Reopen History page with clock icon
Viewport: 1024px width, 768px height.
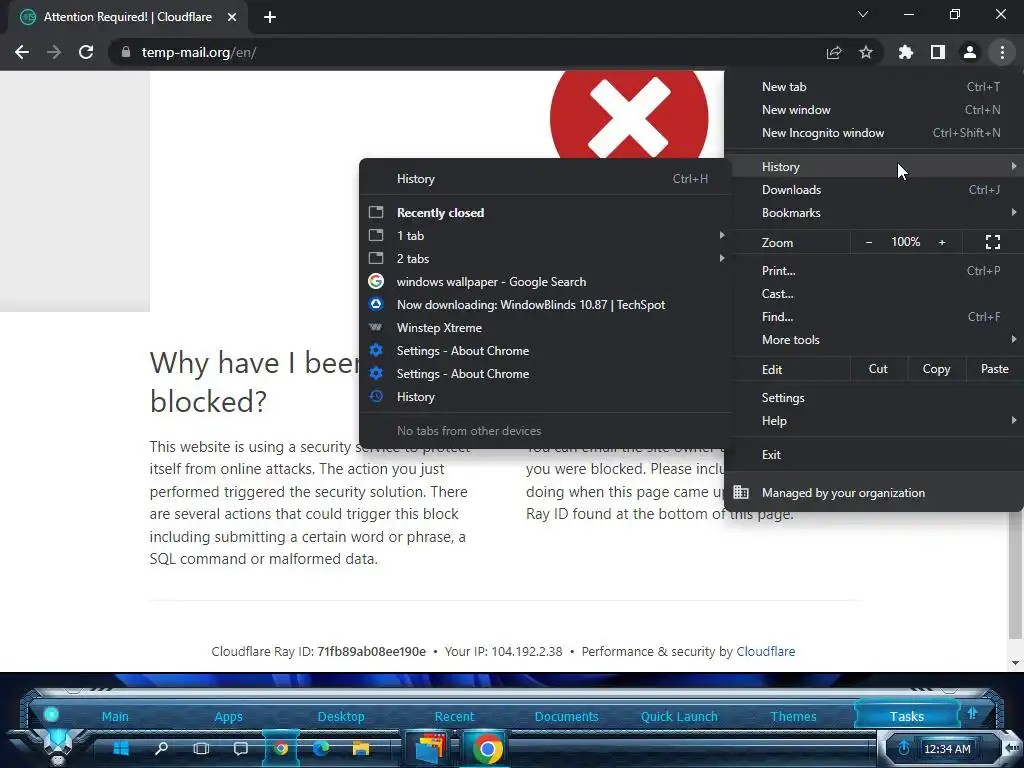point(545,397)
